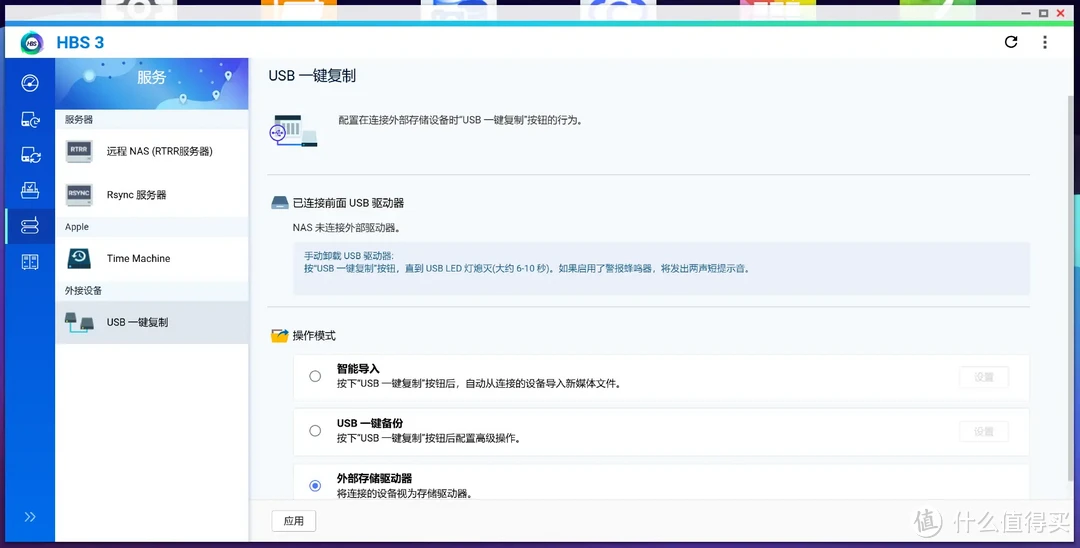This screenshot has width=1080, height=548.
Task: Click the 服务器 section label
Action: pos(79,120)
